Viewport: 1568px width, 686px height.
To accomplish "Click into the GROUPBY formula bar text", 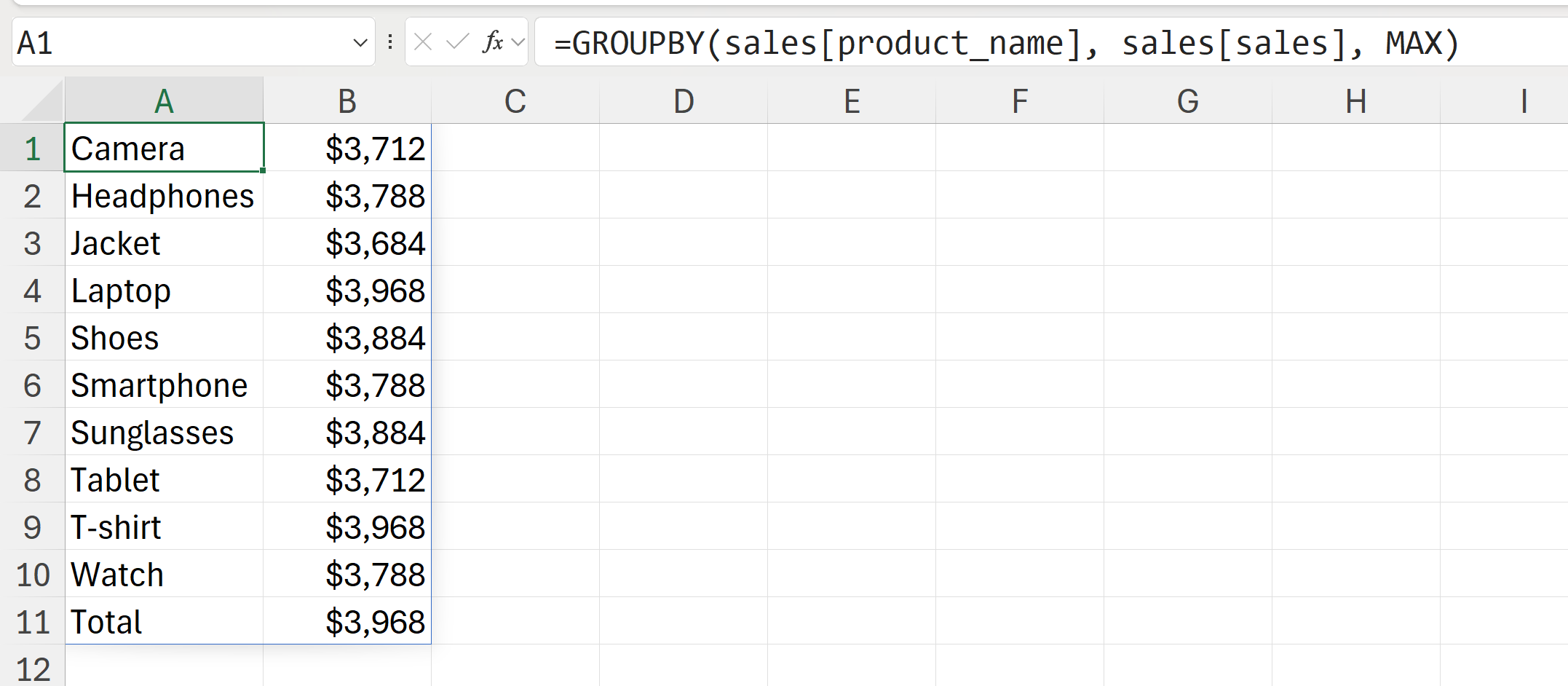I will tap(1005, 43).
